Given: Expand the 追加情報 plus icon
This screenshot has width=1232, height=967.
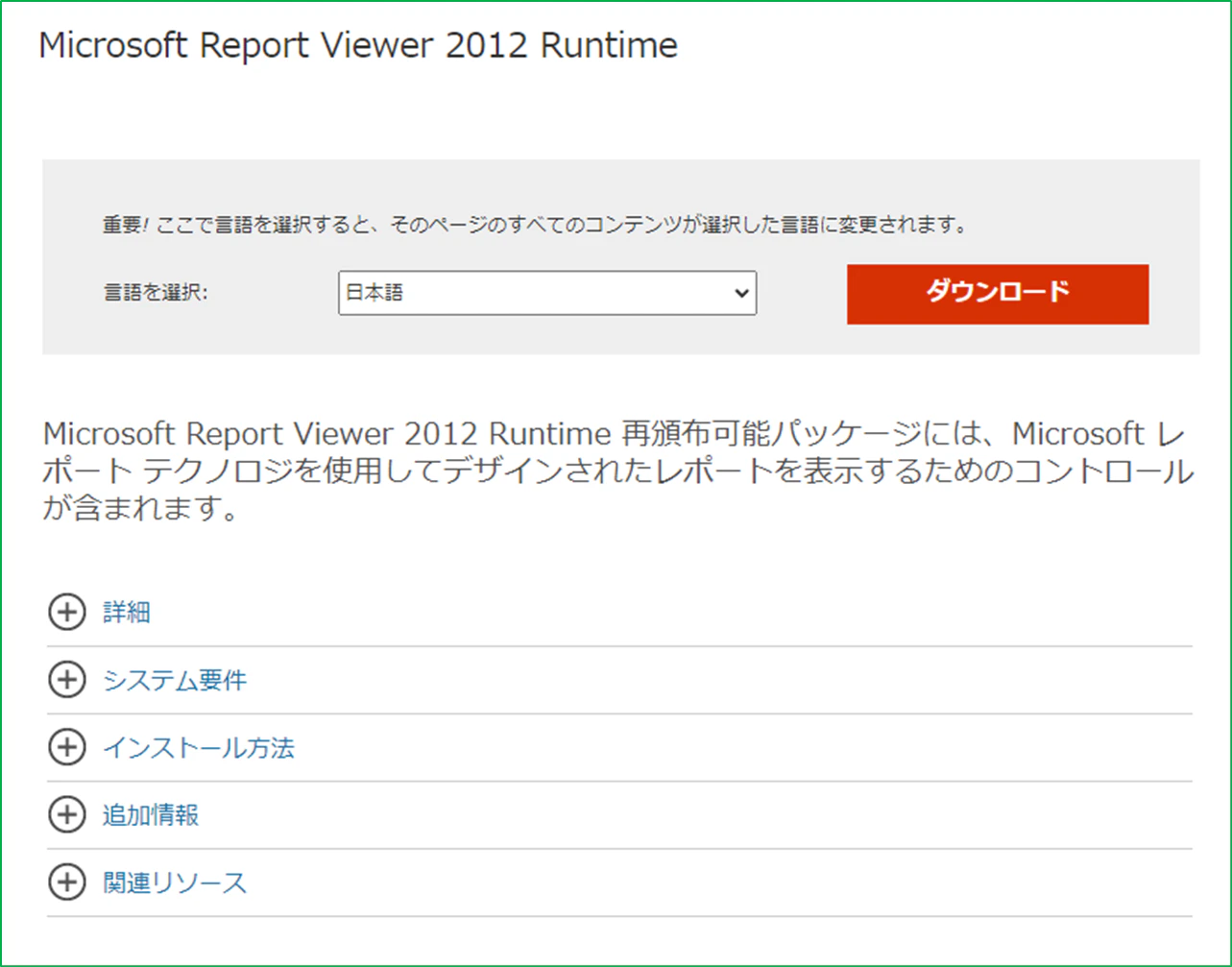Looking at the screenshot, I should [x=67, y=815].
